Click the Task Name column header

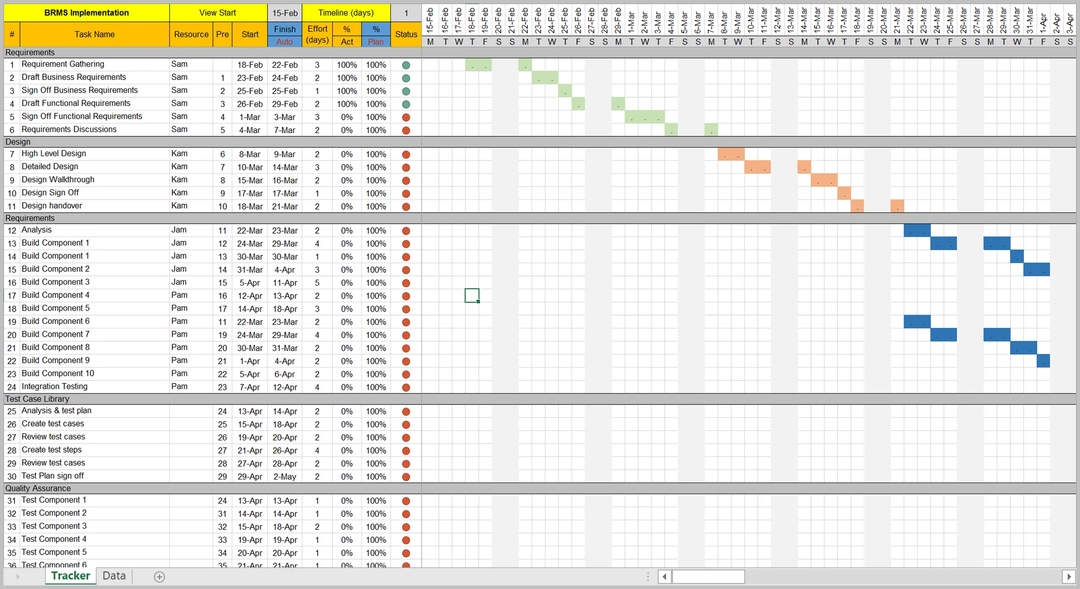(95, 34)
